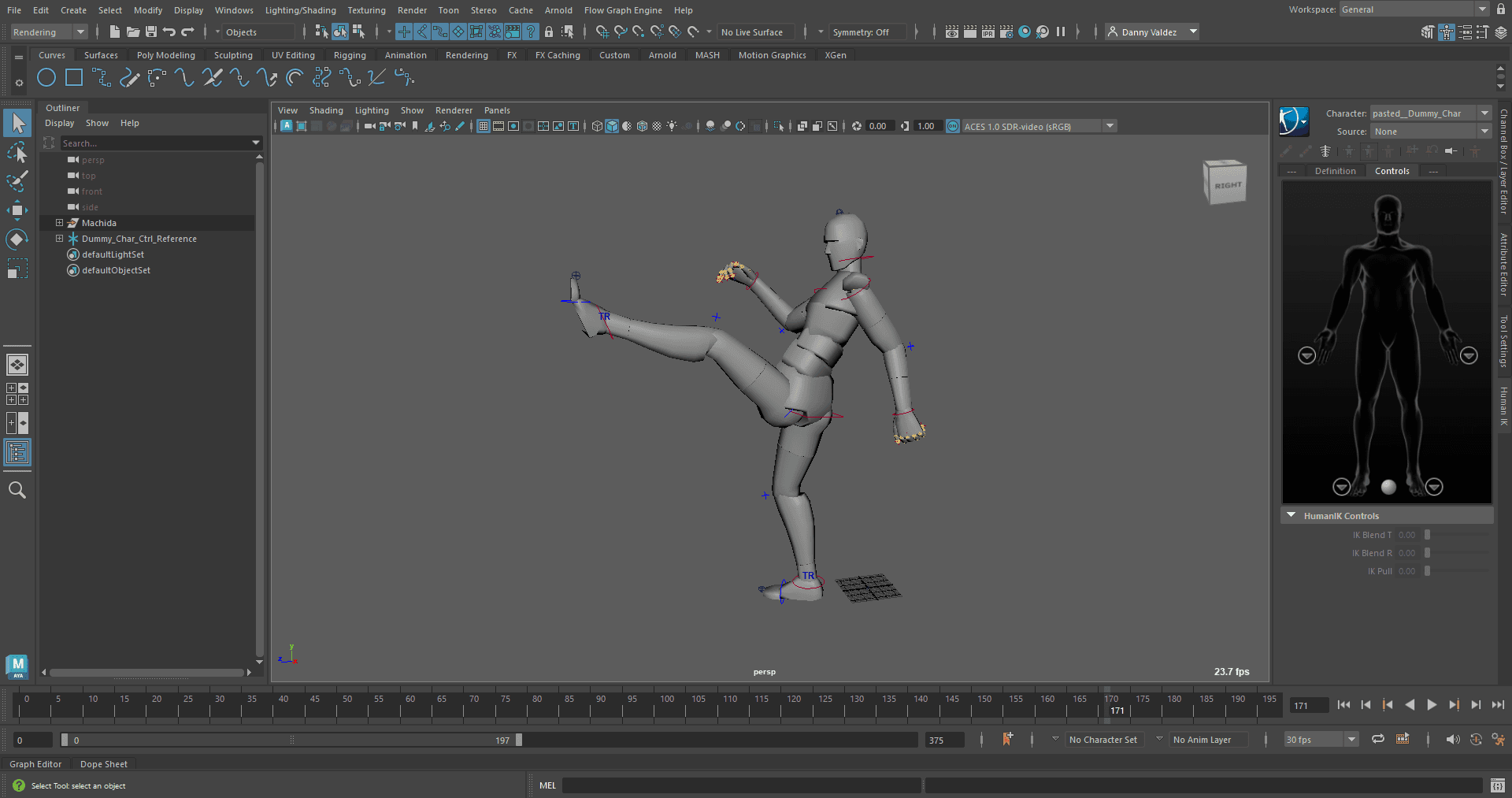This screenshot has height=798, width=1512.
Task: Play the animation forwards
Action: pos(1432,705)
